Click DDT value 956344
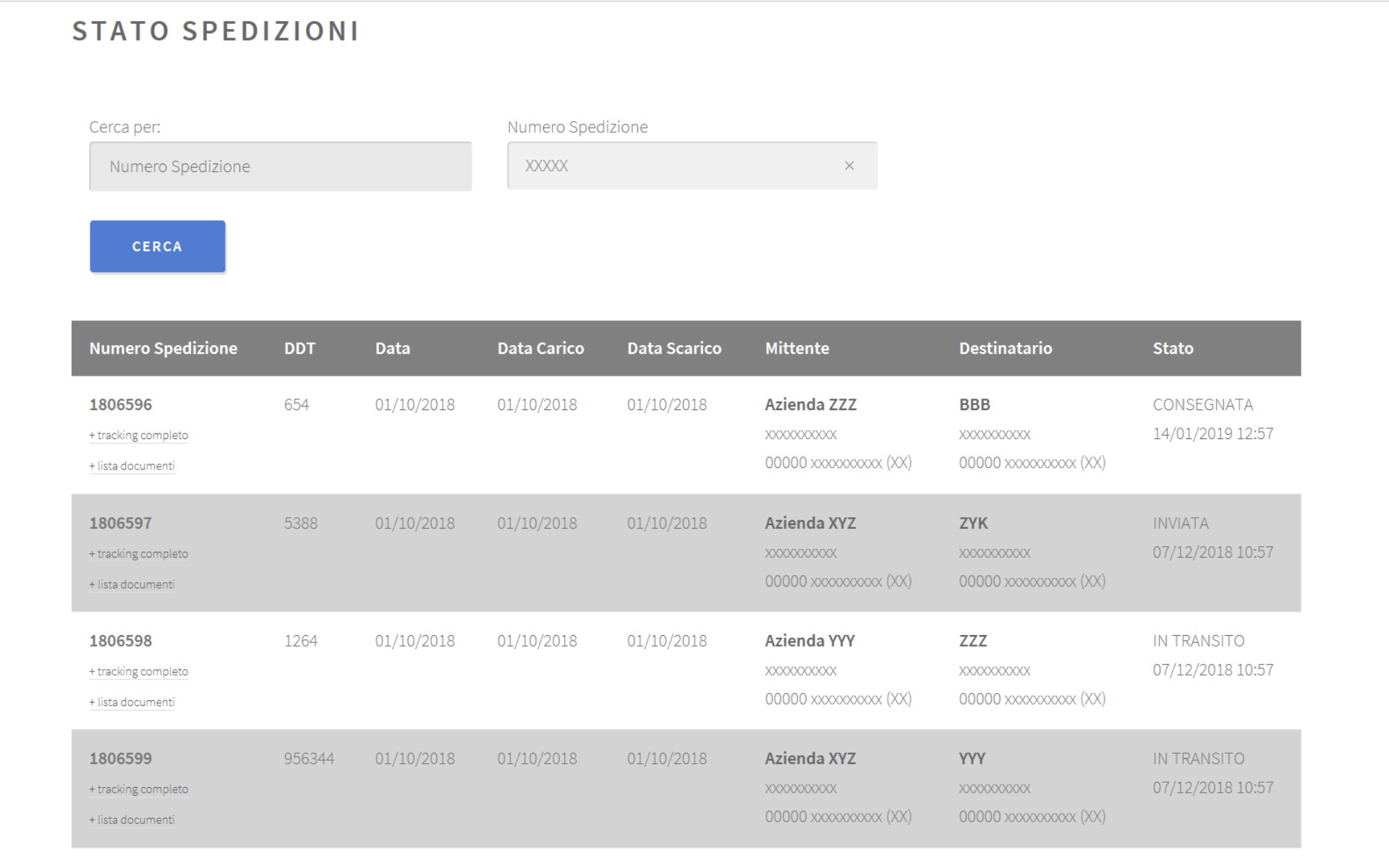Image resolution: width=1389 pixels, height=868 pixels. [309, 759]
